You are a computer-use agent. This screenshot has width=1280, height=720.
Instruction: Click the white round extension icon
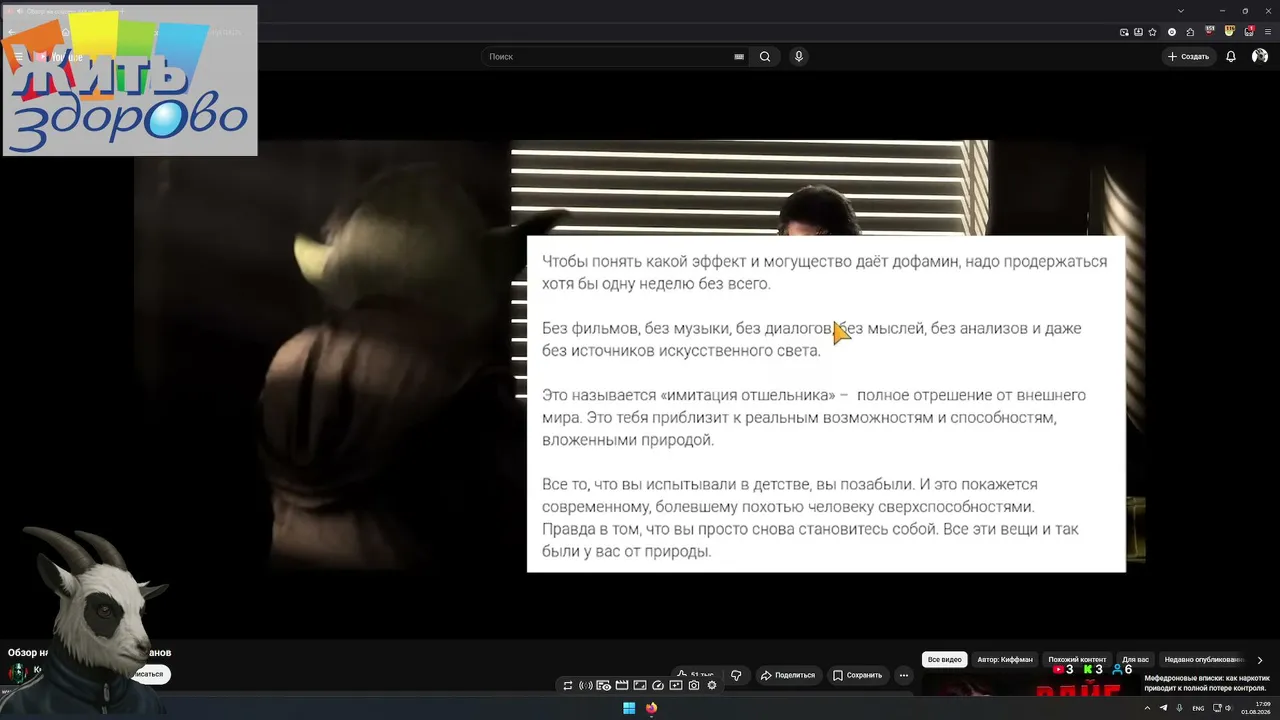tap(1172, 32)
